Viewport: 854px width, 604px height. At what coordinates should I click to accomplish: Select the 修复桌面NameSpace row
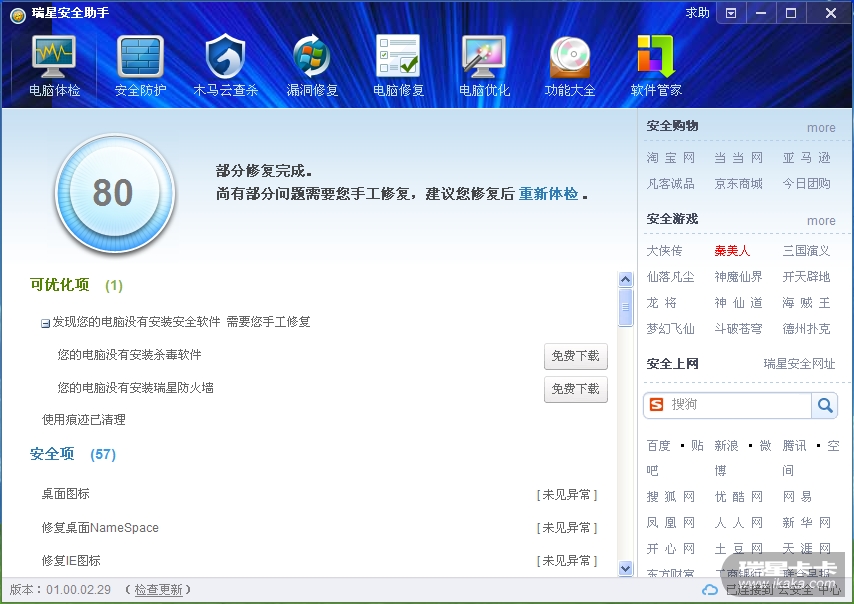(320, 528)
